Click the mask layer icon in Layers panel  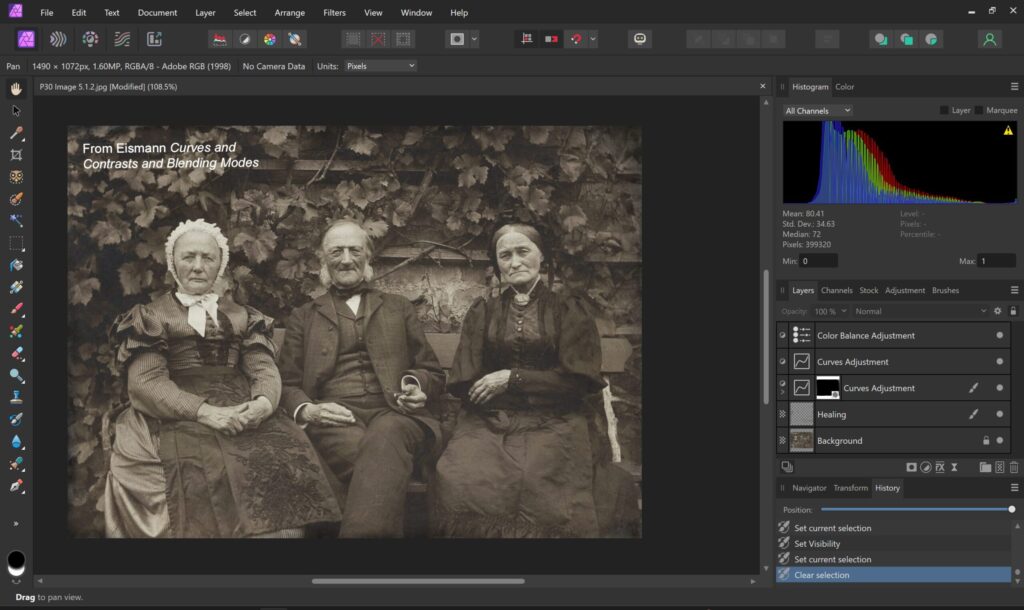(911, 467)
